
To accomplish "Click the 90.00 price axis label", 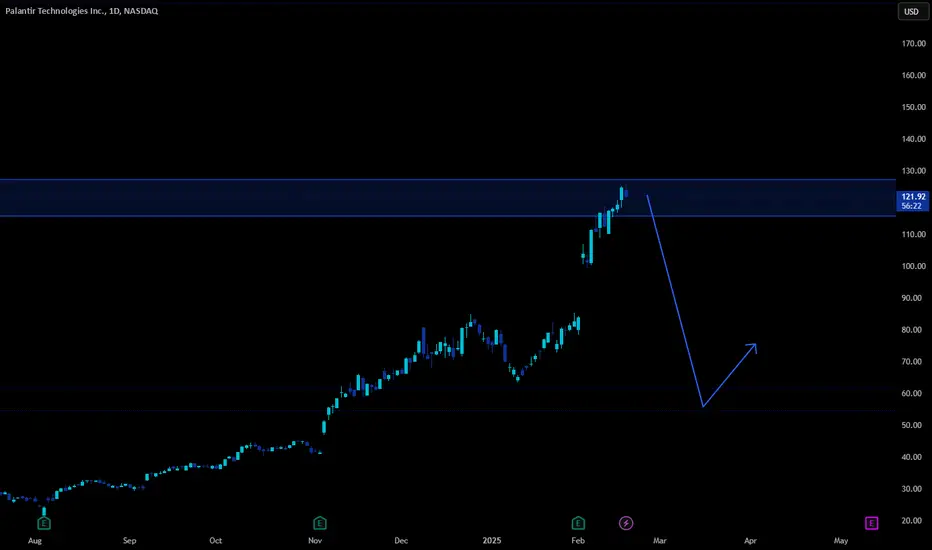I will [x=912, y=298].
